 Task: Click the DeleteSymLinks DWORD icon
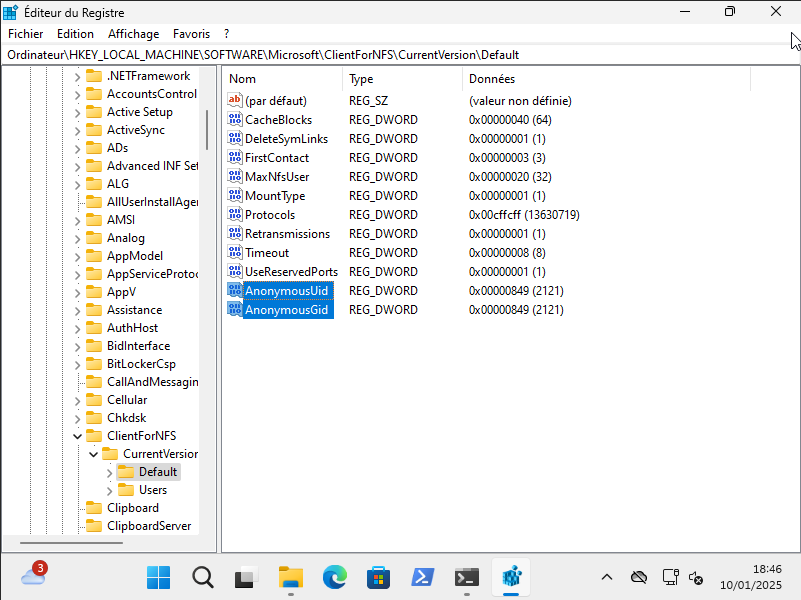[235, 138]
